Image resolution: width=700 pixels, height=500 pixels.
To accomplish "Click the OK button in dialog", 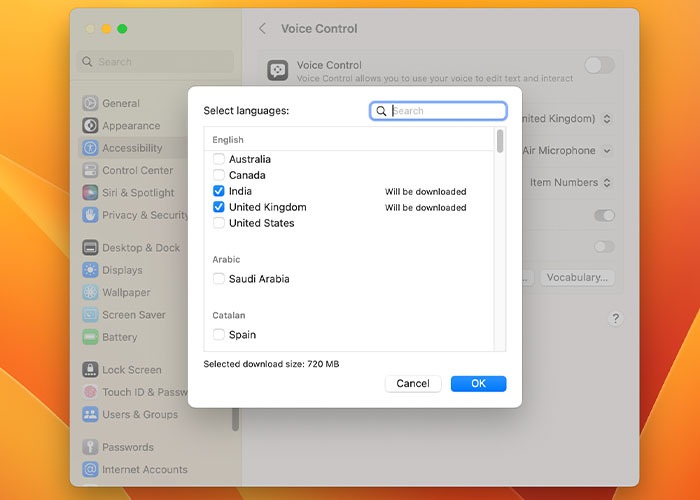I will click(478, 383).
